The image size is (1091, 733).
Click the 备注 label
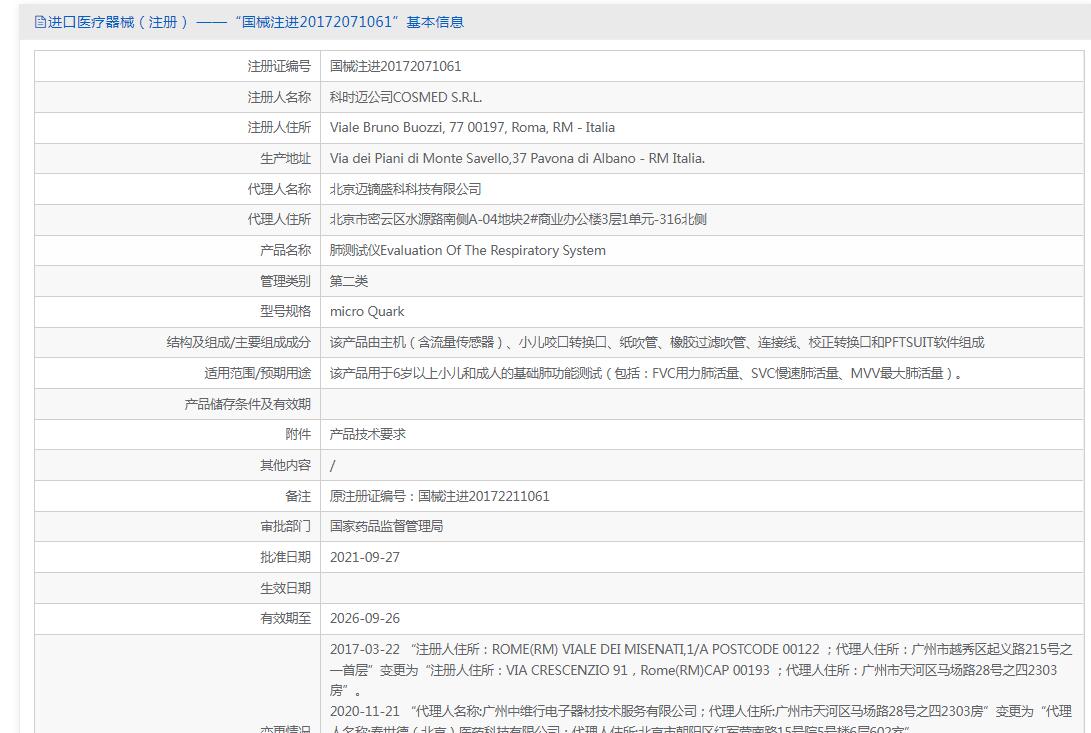298,496
